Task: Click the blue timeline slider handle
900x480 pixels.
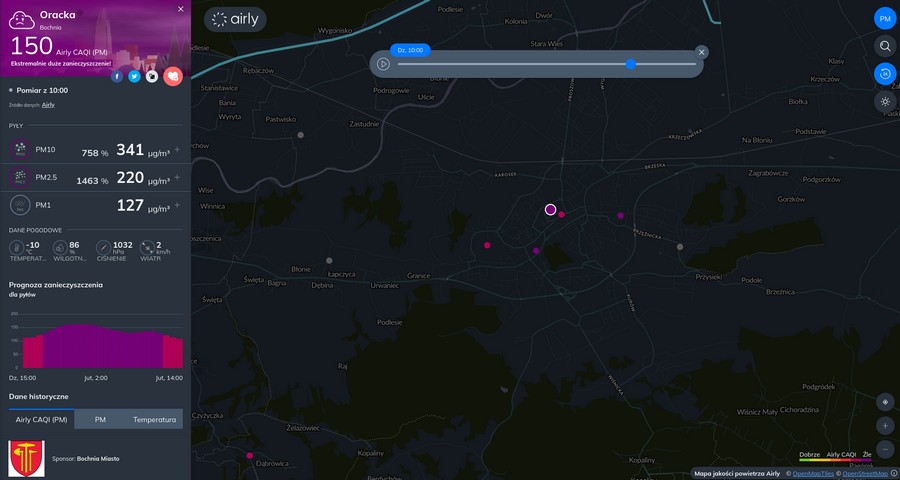Action: click(631, 64)
